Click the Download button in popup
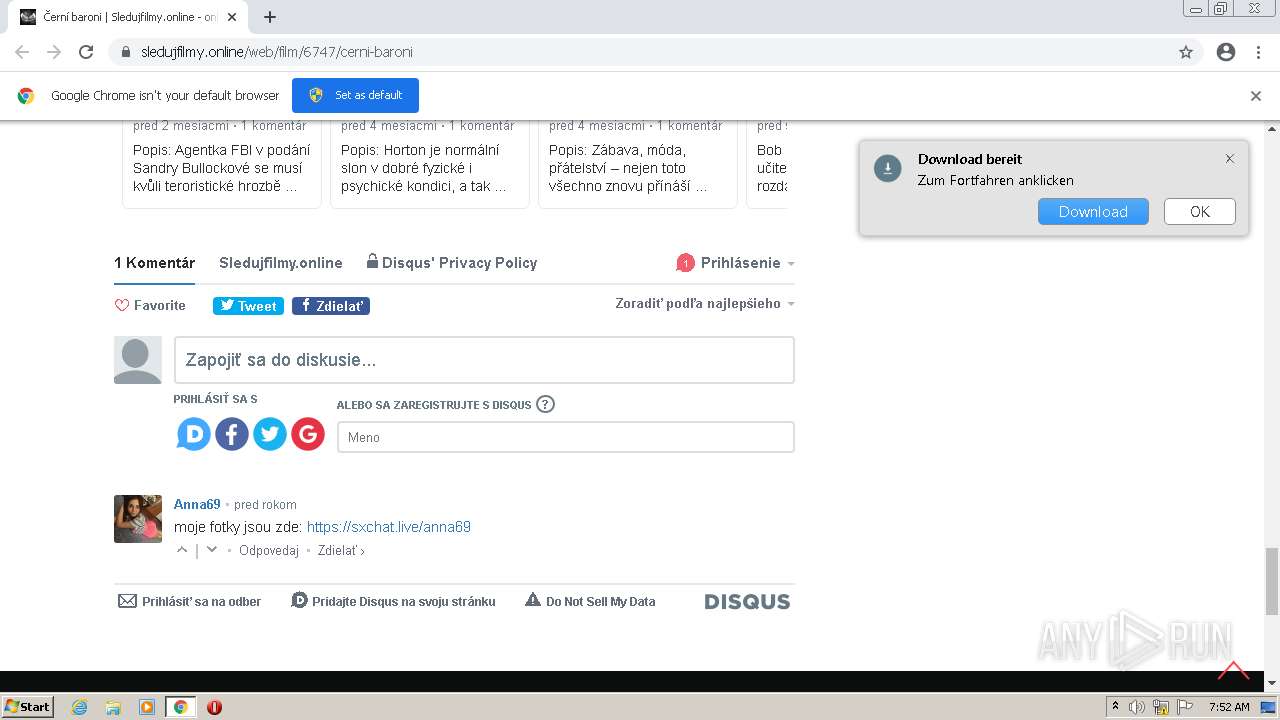The height and width of the screenshot is (720, 1280). (x=1093, y=211)
